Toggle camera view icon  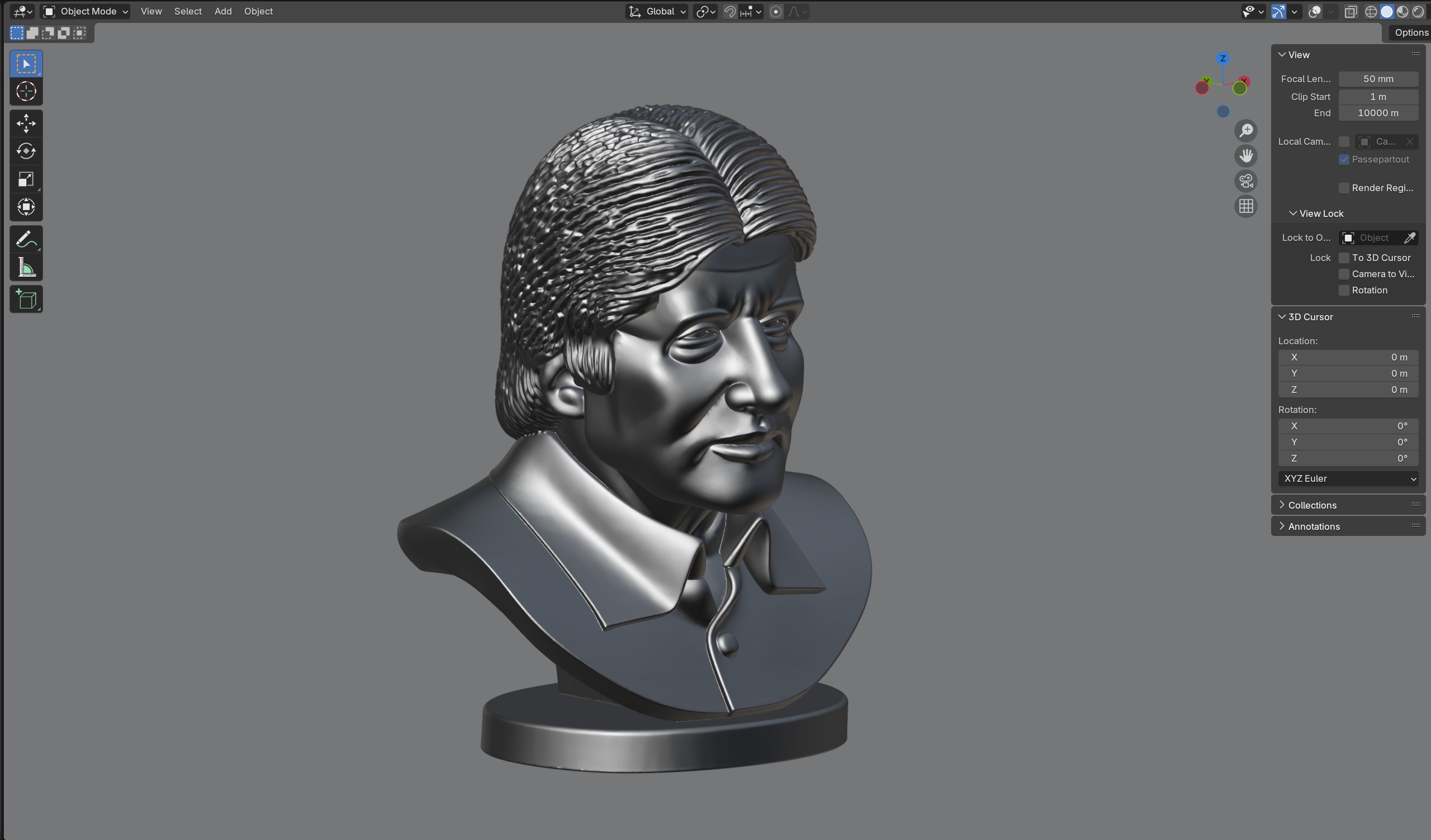1246,181
